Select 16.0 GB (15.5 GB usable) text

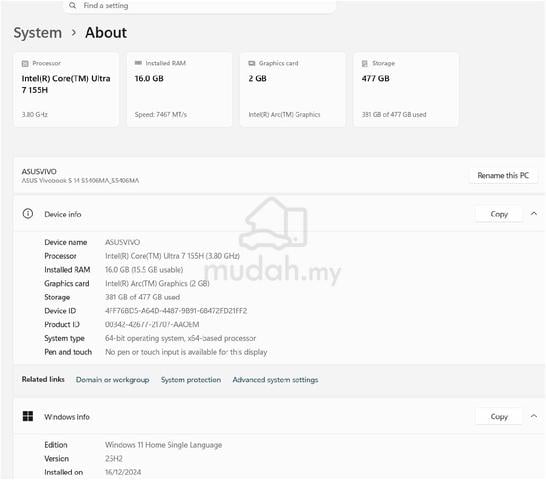144,270
